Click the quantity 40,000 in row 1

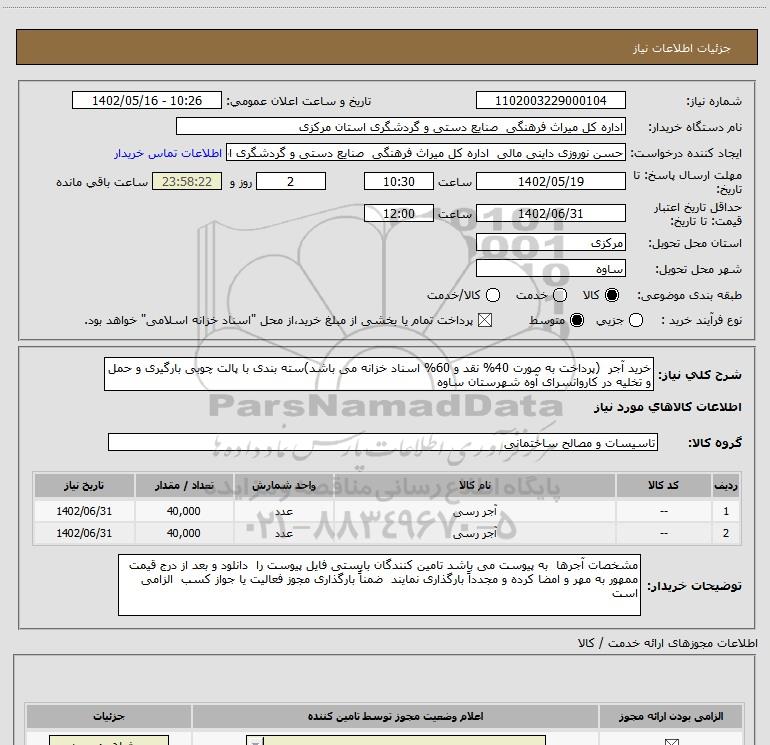184,511
